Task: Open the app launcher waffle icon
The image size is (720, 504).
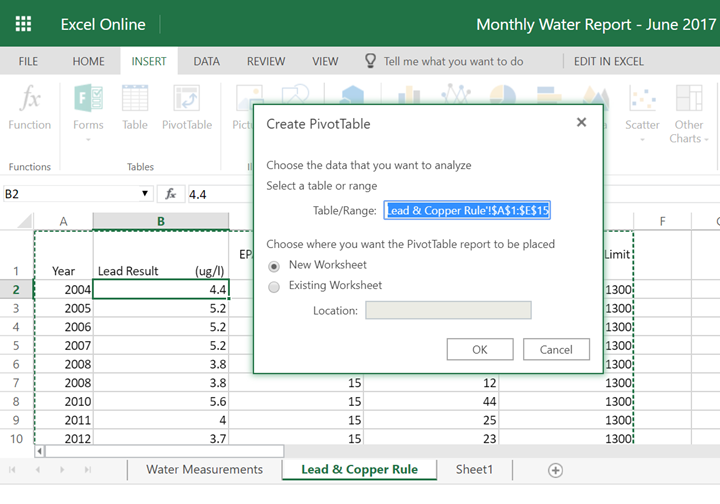Action: coord(23,24)
